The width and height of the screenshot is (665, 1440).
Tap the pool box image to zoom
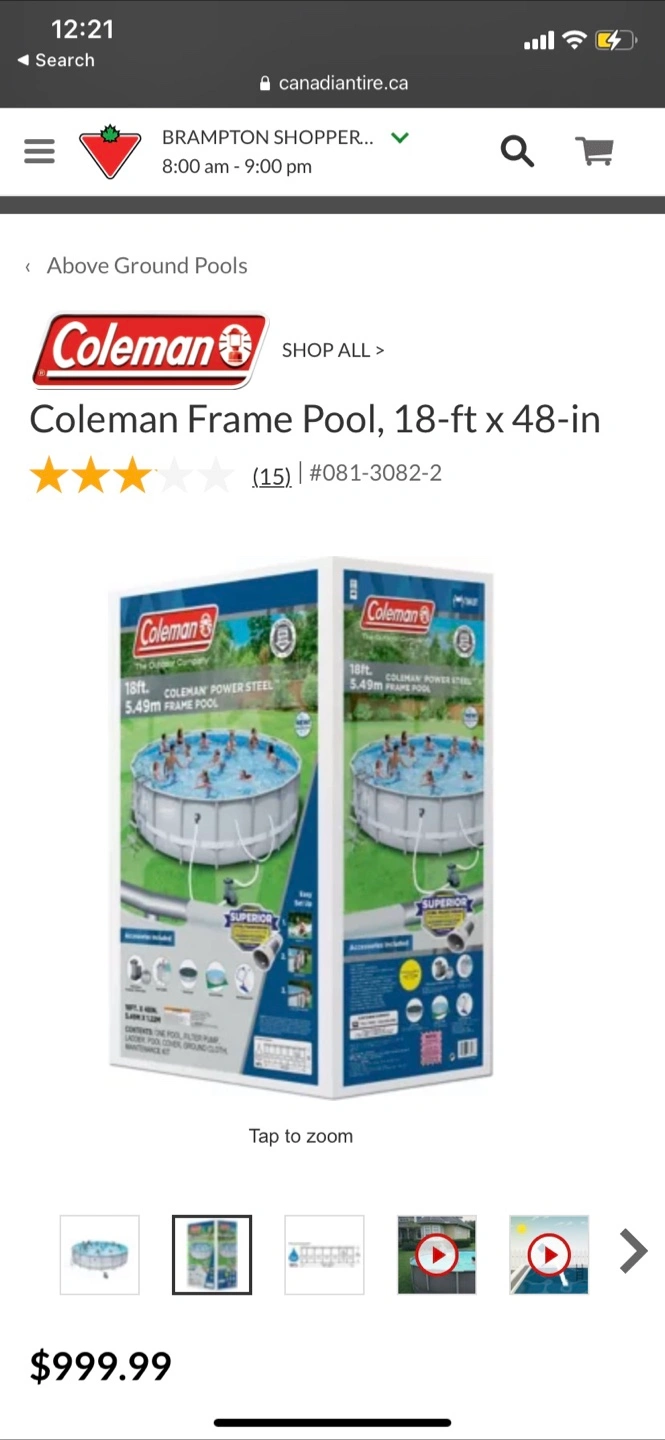[x=301, y=828]
